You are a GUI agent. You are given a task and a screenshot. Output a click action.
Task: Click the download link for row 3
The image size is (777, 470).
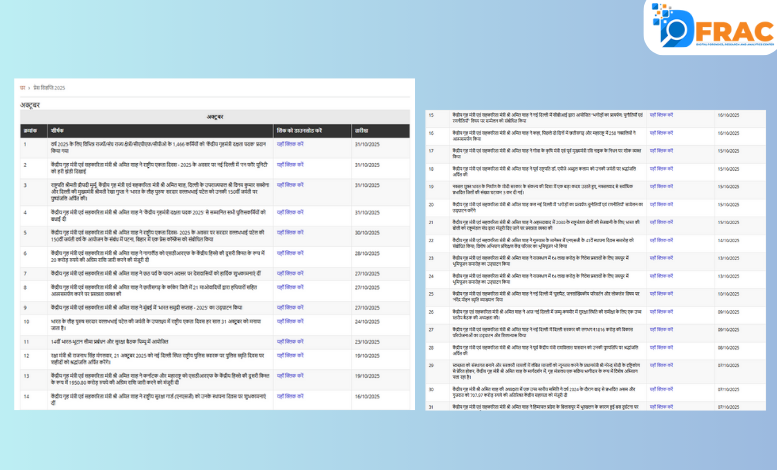[x=290, y=185]
